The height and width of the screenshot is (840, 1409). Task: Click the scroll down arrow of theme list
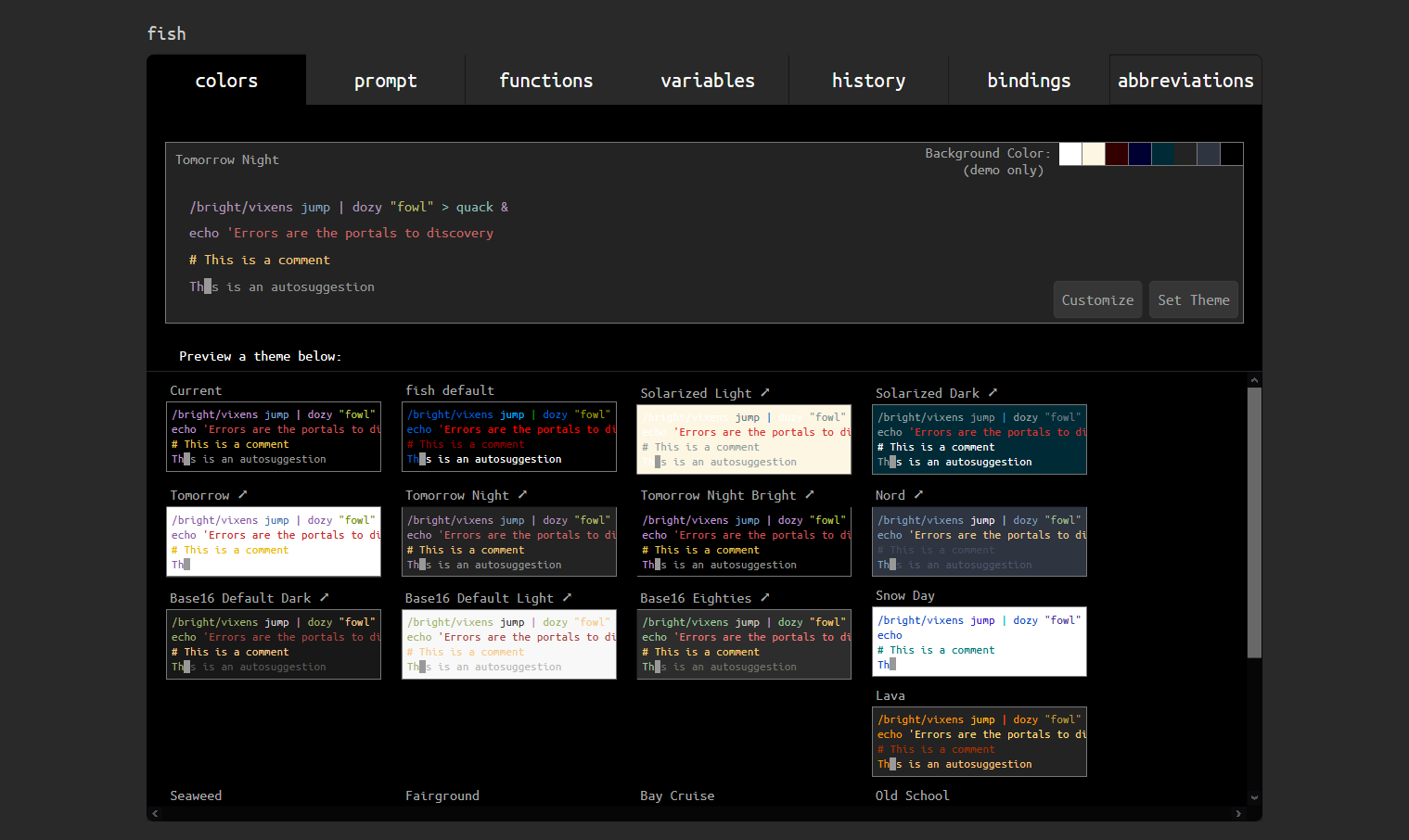1254,797
